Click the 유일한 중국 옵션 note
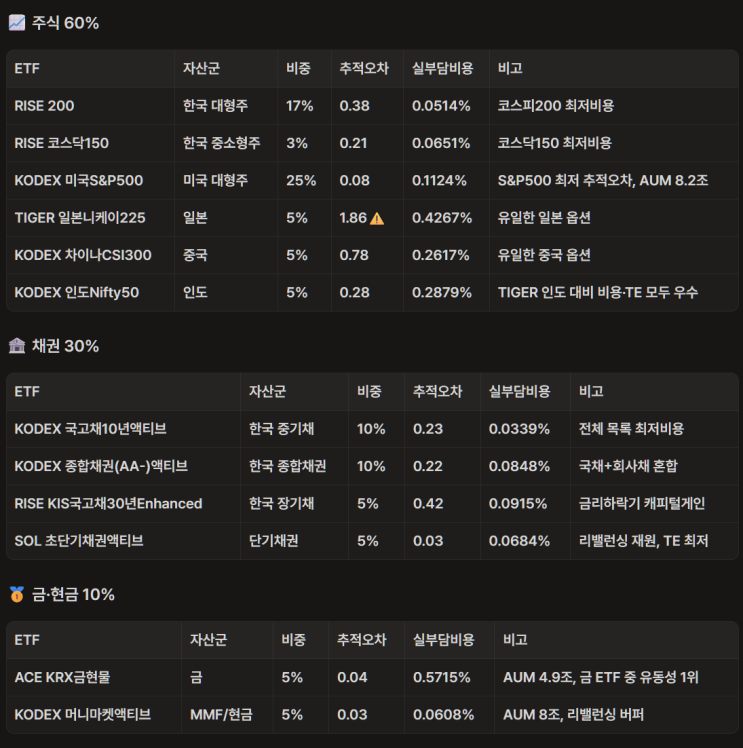The width and height of the screenshot is (743, 748). [x=544, y=255]
